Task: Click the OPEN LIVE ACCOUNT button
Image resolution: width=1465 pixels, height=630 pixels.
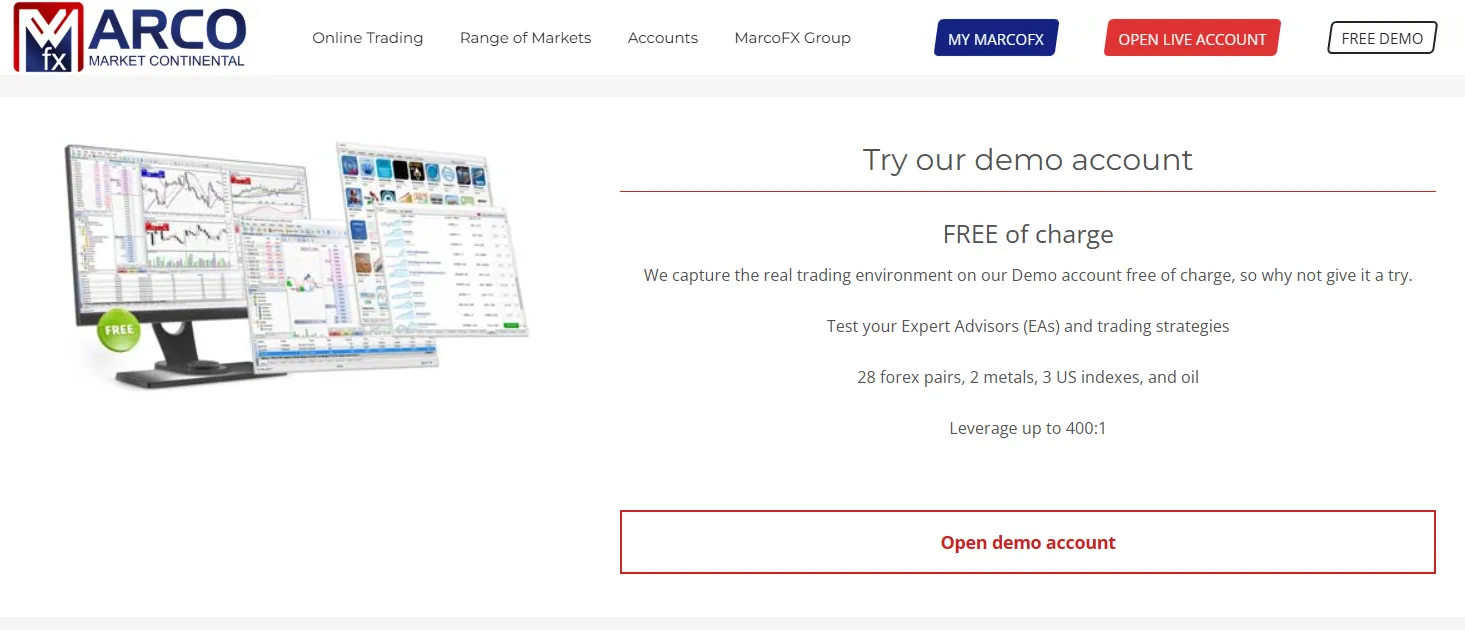Action: (x=1192, y=38)
